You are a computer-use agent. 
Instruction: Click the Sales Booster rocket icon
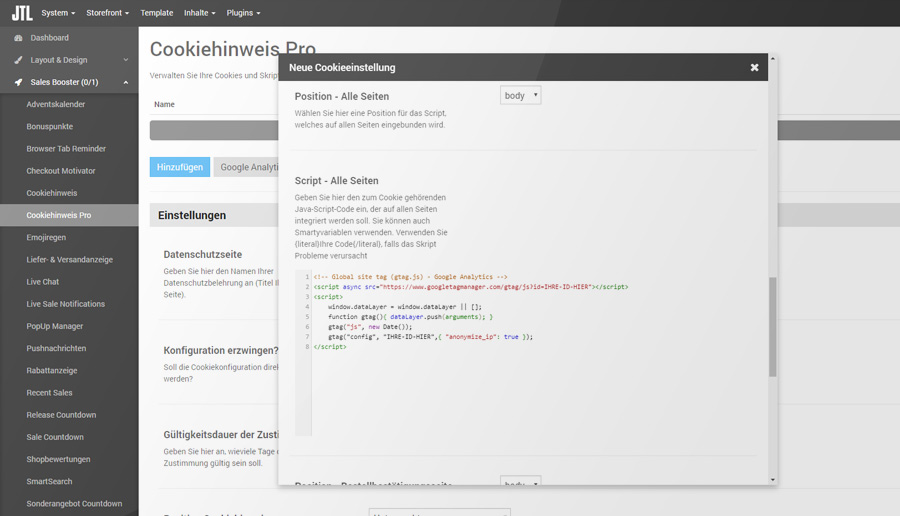click(18, 82)
